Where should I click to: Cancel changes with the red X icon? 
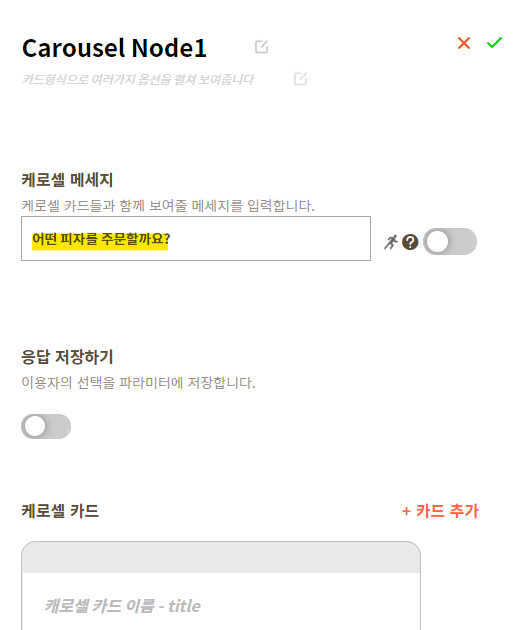click(x=464, y=43)
